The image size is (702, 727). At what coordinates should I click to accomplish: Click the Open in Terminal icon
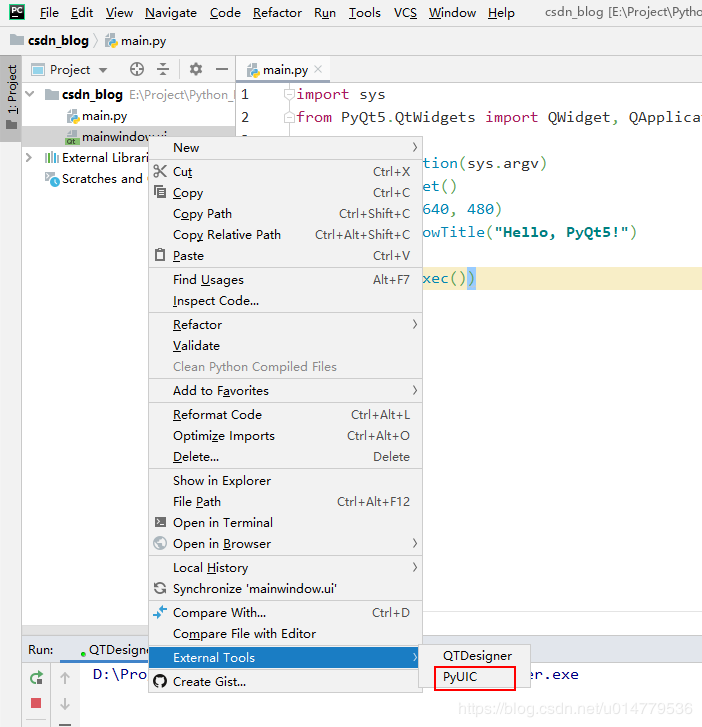160,522
